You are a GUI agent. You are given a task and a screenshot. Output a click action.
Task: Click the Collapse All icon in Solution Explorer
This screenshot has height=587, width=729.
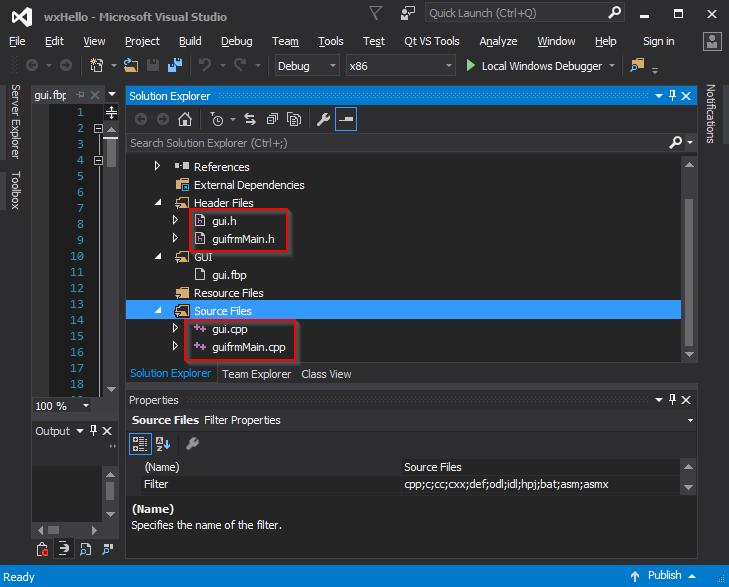coord(272,119)
